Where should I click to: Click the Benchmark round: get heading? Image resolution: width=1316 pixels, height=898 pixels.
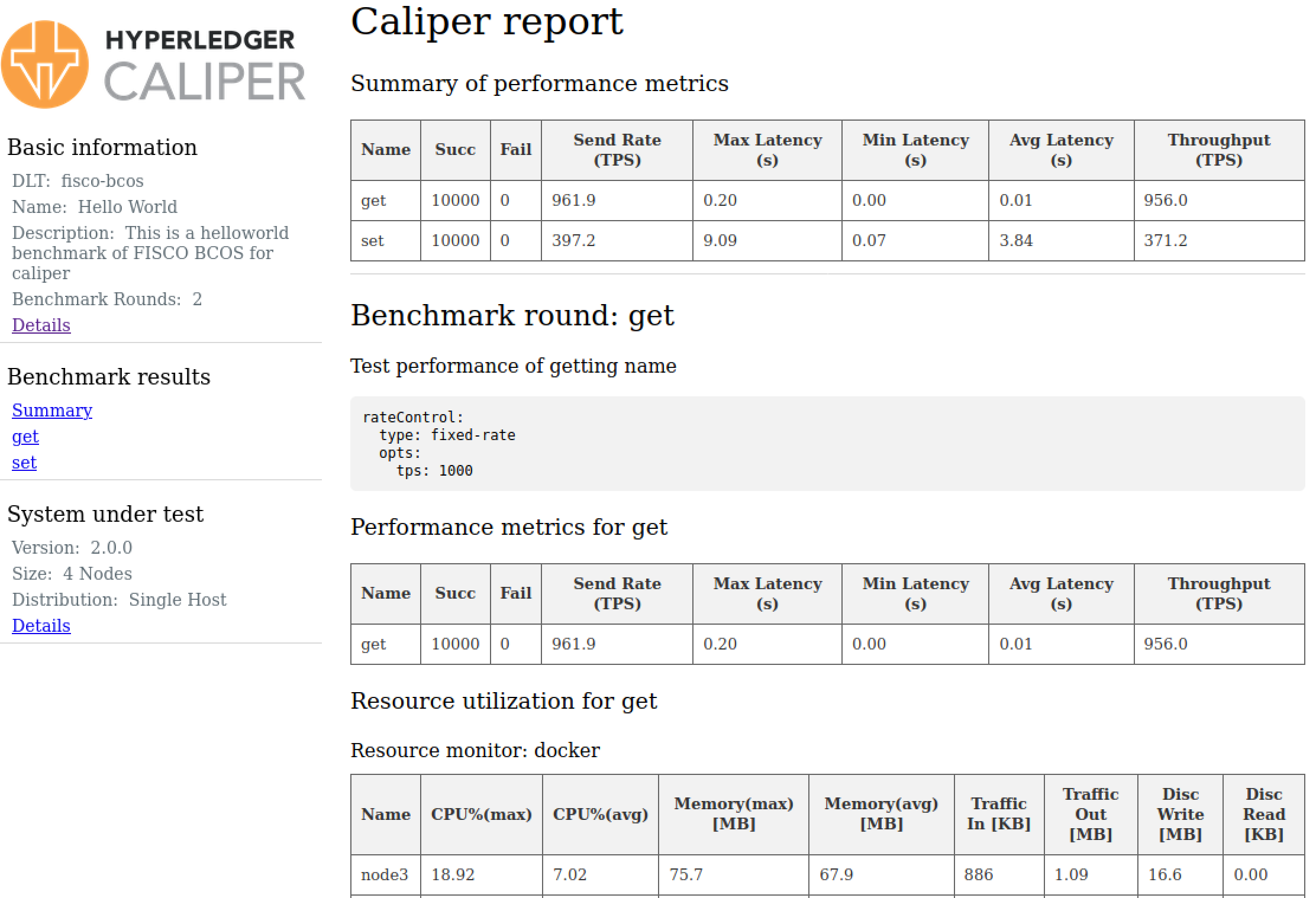tap(512, 315)
